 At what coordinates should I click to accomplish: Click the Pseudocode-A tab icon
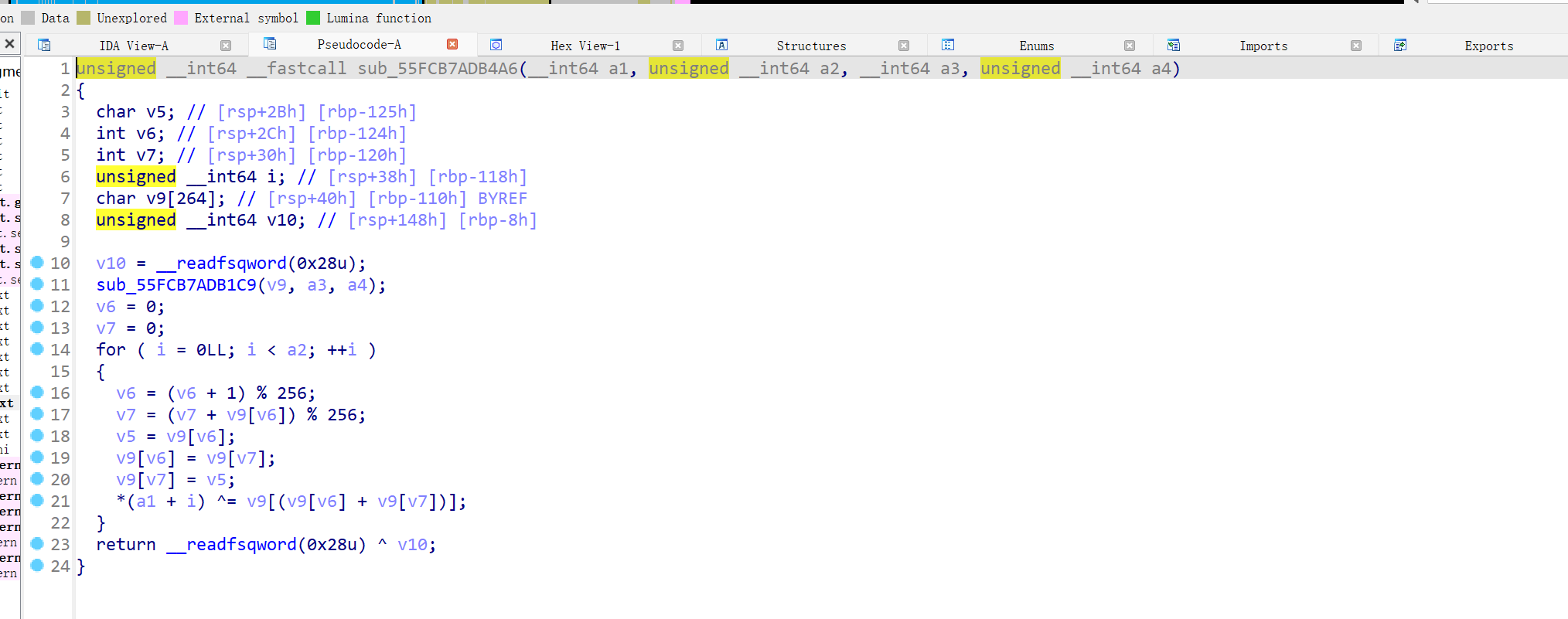270,43
